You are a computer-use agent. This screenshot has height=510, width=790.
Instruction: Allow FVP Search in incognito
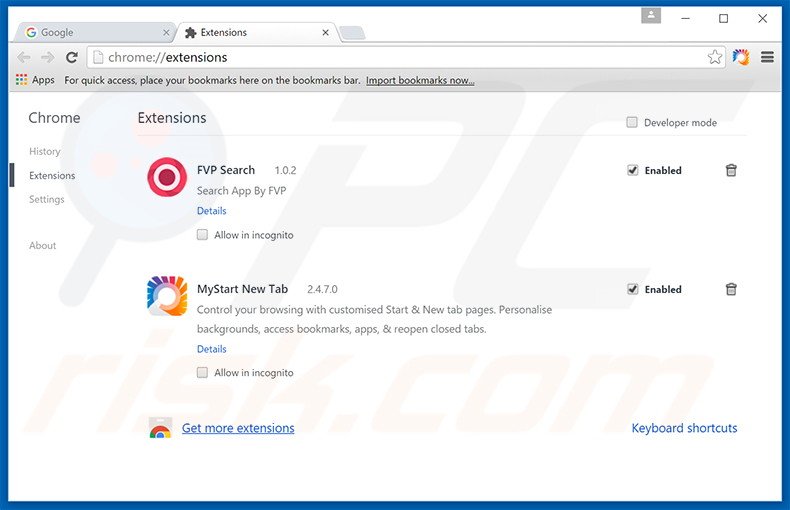(x=202, y=235)
